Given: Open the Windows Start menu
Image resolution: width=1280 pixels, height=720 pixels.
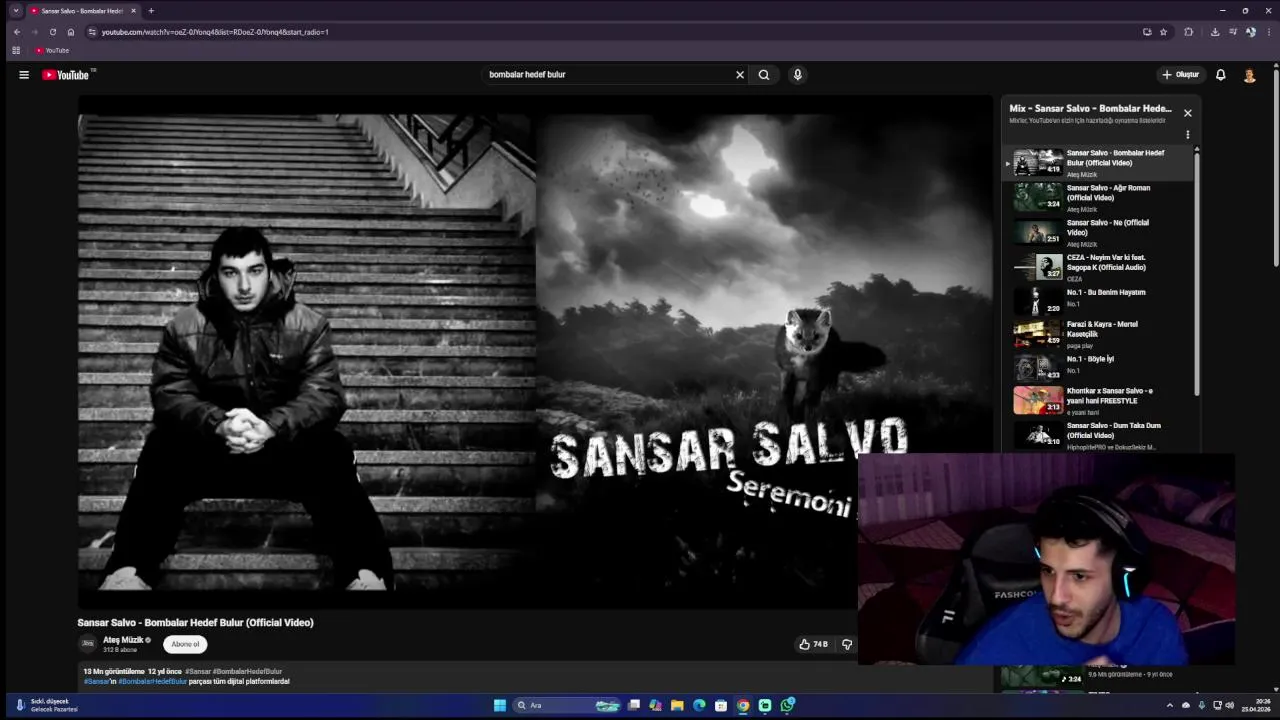Looking at the screenshot, I should coord(500,705).
